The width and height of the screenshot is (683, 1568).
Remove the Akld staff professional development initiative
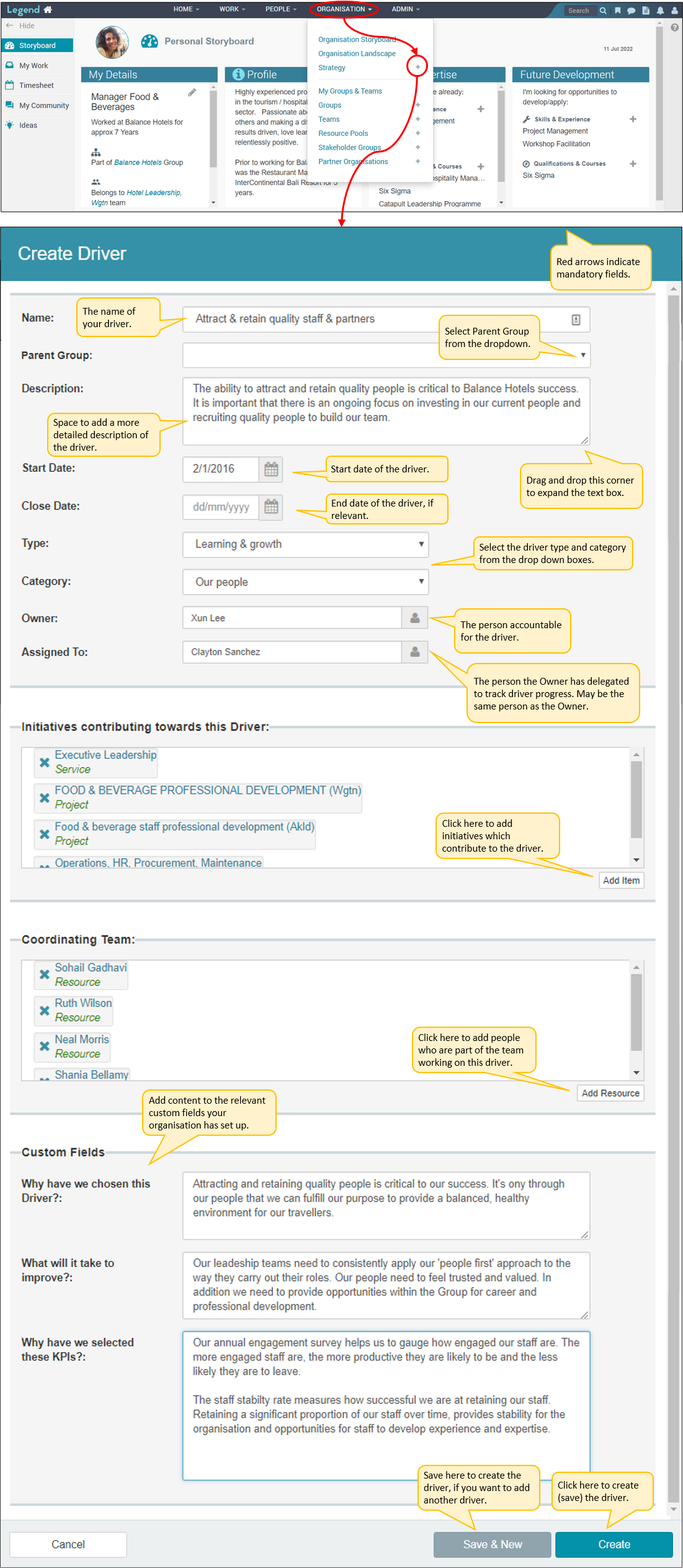[45, 834]
